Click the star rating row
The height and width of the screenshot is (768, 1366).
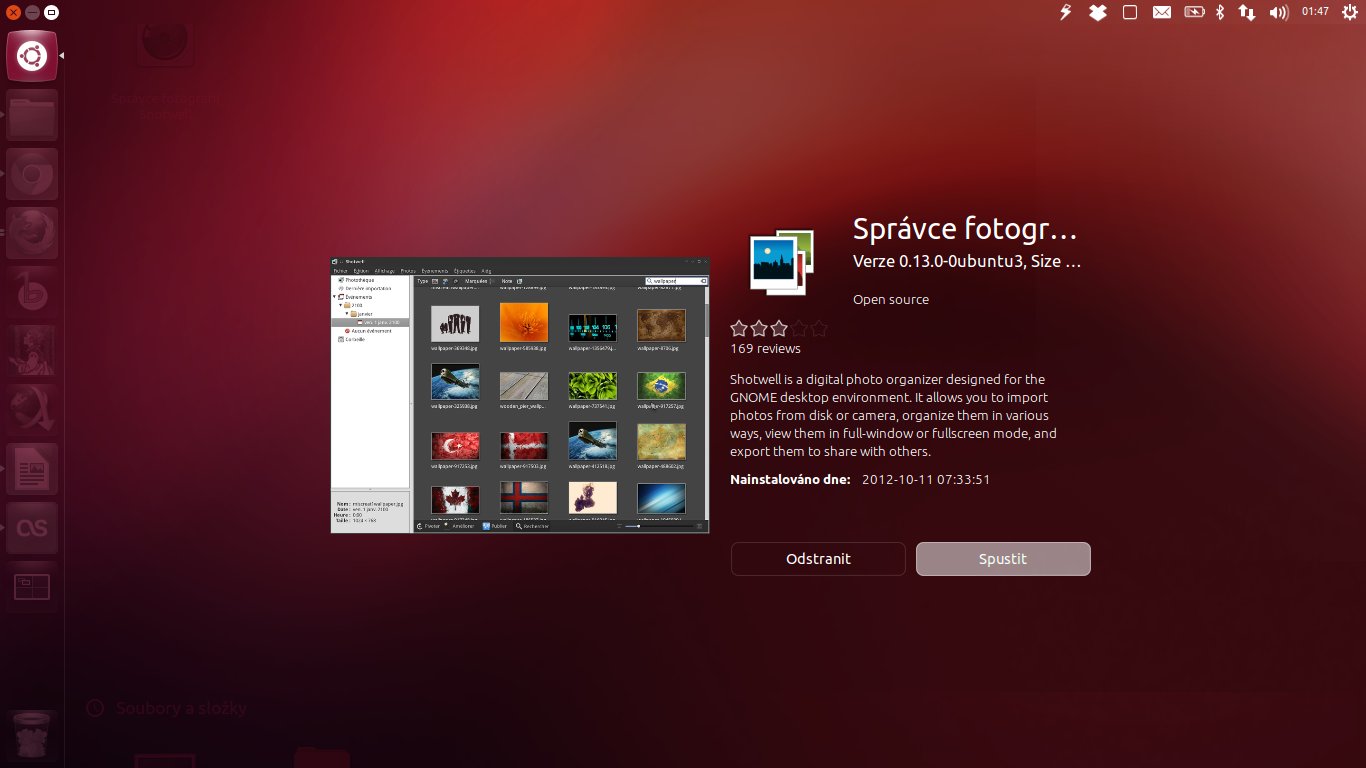point(779,328)
